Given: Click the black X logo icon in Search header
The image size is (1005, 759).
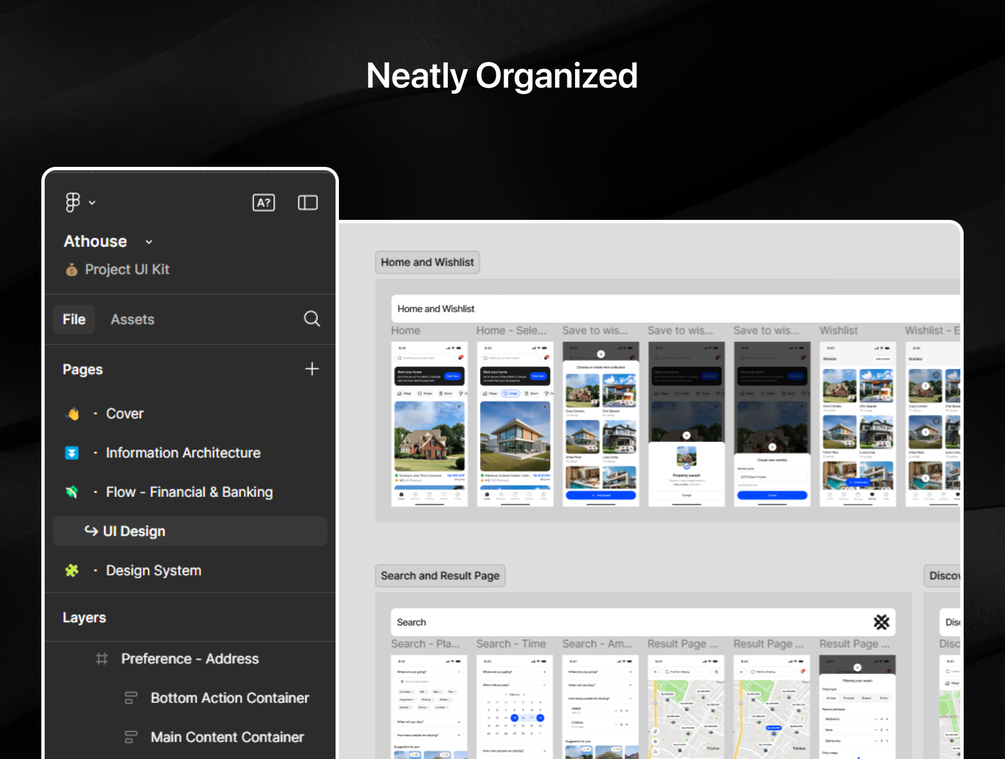Looking at the screenshot, I should tap(881, 622).
